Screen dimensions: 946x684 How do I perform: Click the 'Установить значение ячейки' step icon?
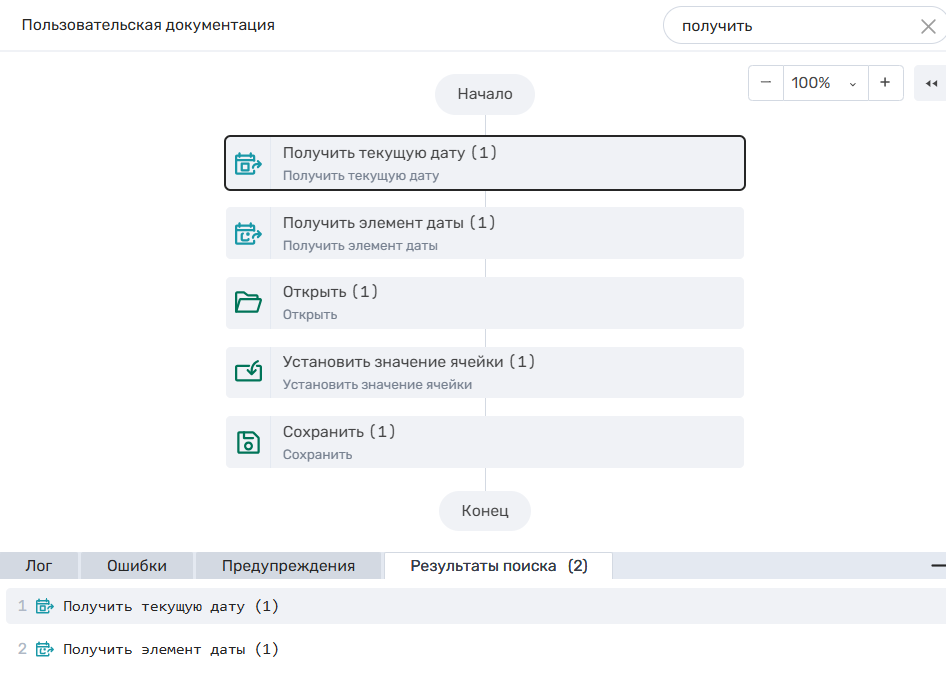(247, 373)
